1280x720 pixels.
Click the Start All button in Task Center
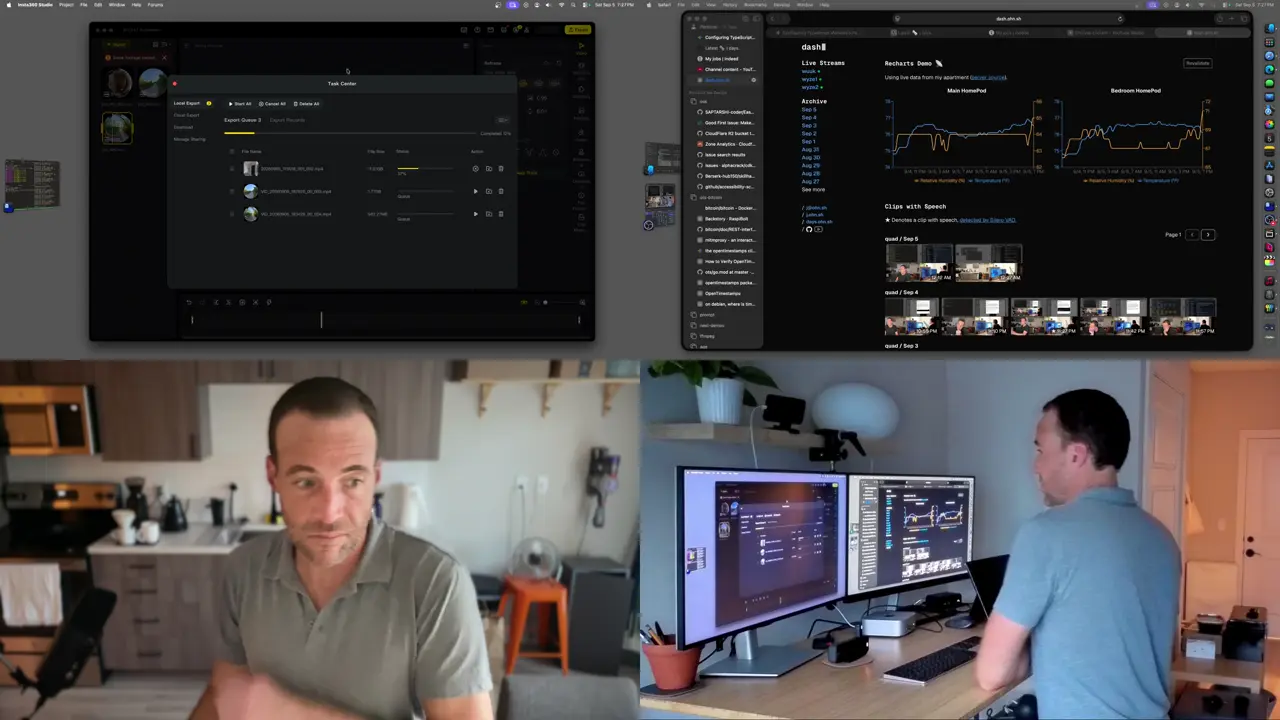click(x=240, y=104)
